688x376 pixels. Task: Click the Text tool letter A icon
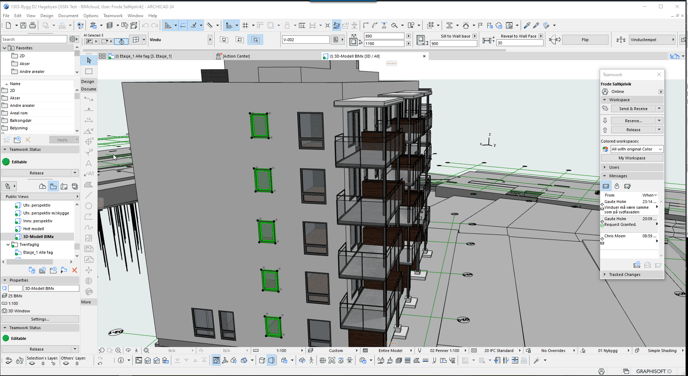click(x=89, y=163)
